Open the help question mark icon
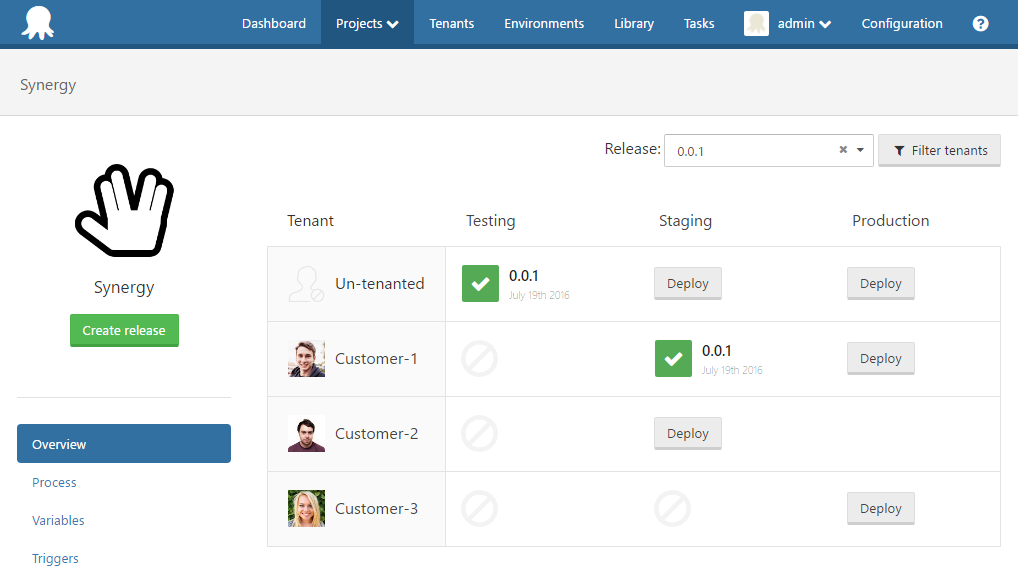The height and width of the screenshot is (586, 1018). (x=980, y=22)
